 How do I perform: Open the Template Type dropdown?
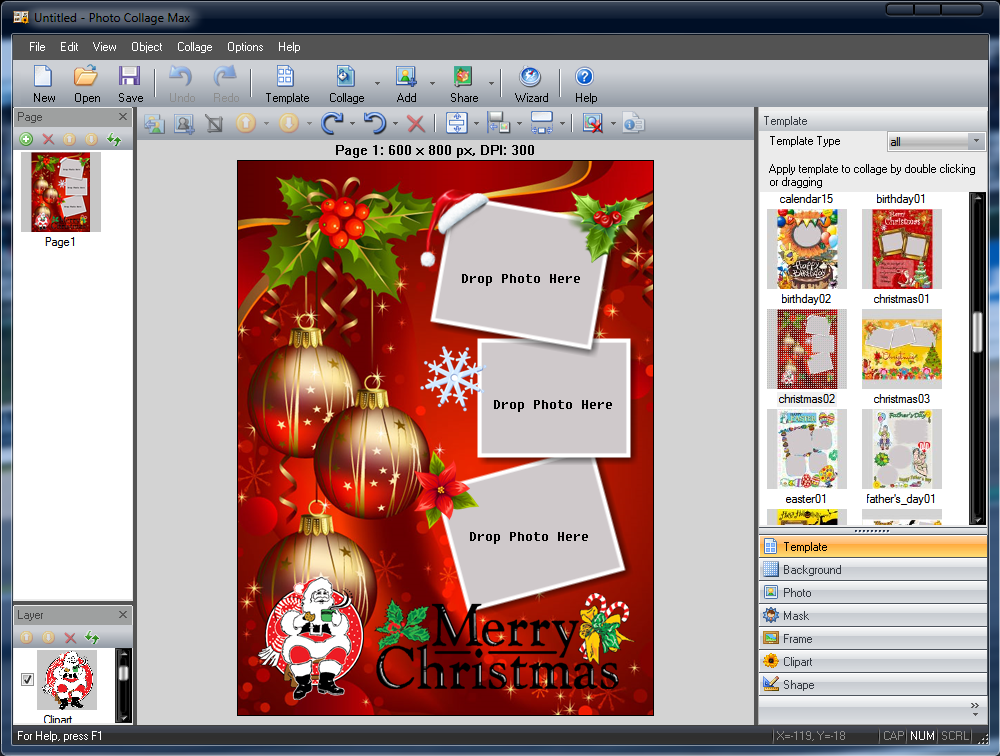936,141
